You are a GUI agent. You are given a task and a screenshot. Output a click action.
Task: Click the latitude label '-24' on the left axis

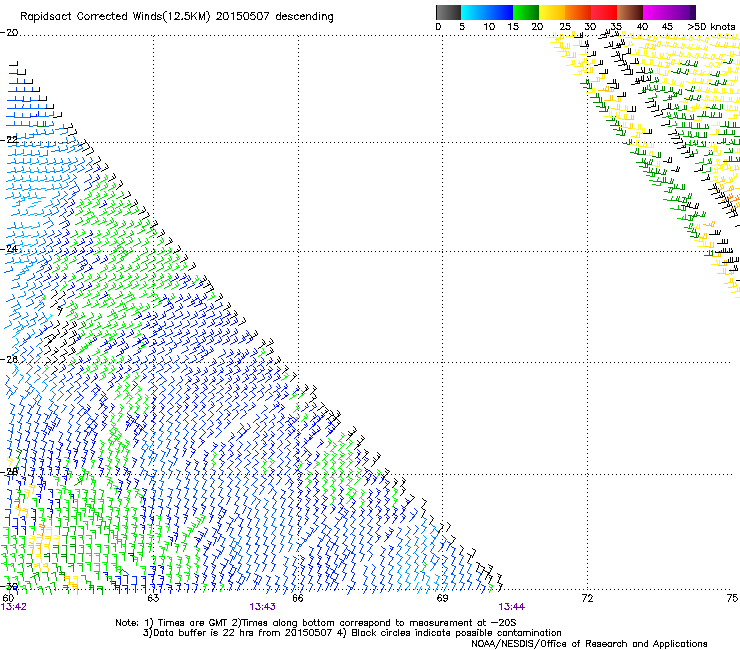pos(9,249)
